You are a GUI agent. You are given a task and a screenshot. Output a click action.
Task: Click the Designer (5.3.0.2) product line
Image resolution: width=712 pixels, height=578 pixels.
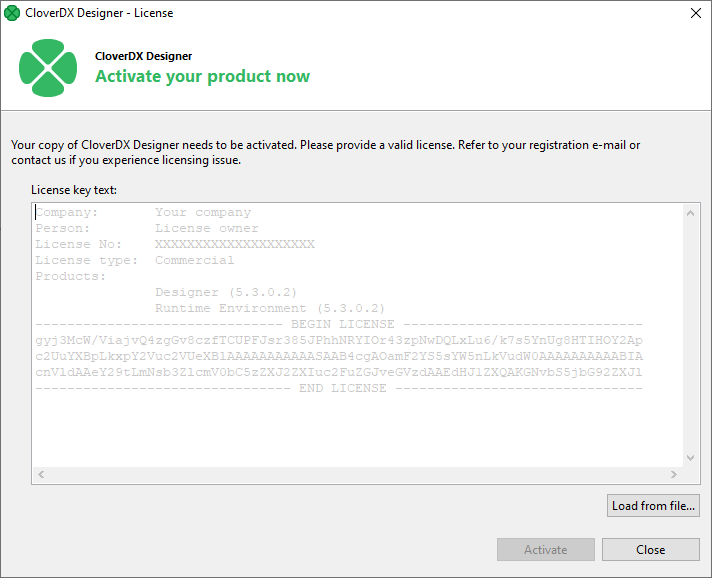[x=226, y=292]
